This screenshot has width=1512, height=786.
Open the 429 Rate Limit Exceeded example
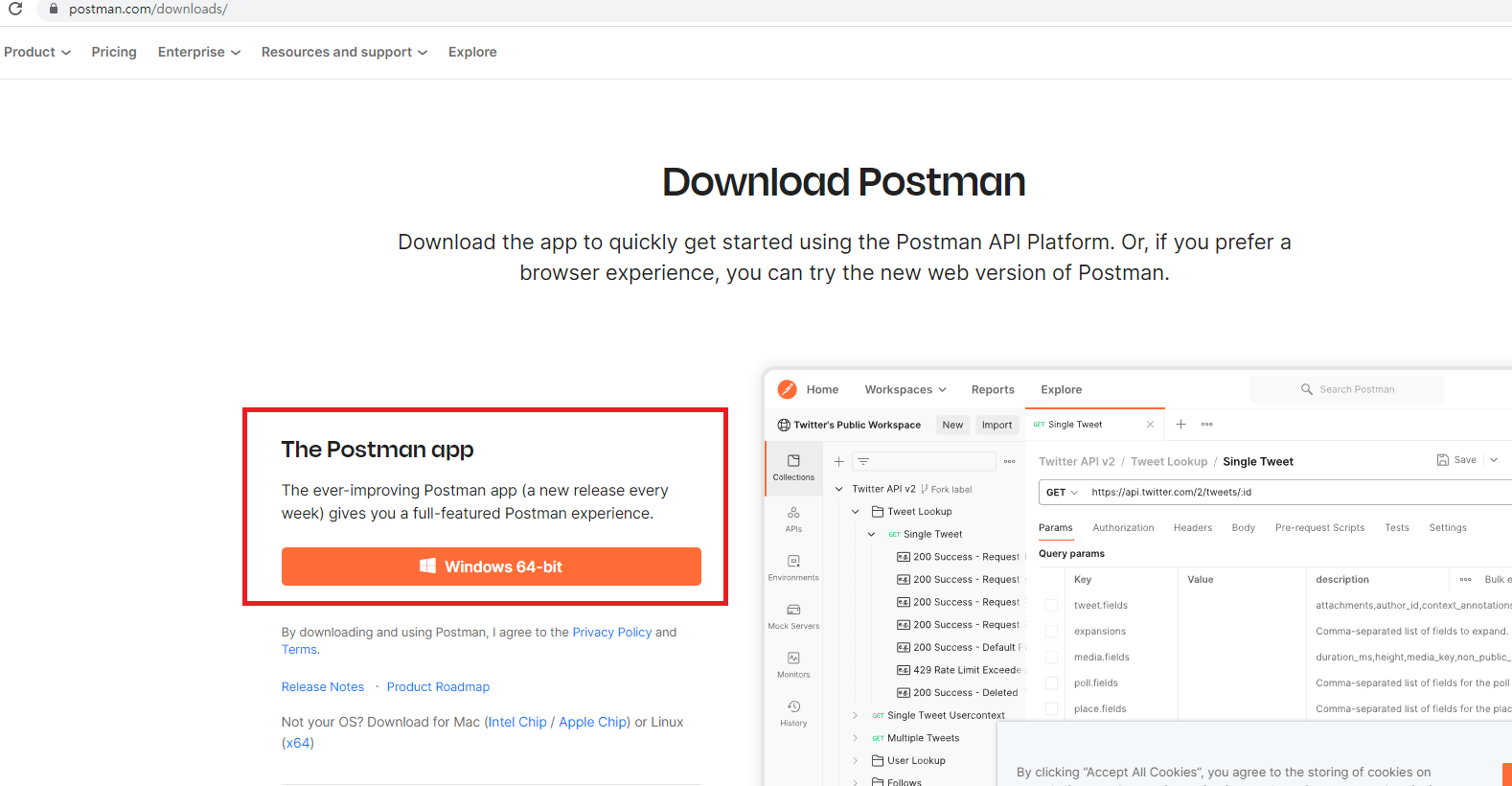click(959, 670)
